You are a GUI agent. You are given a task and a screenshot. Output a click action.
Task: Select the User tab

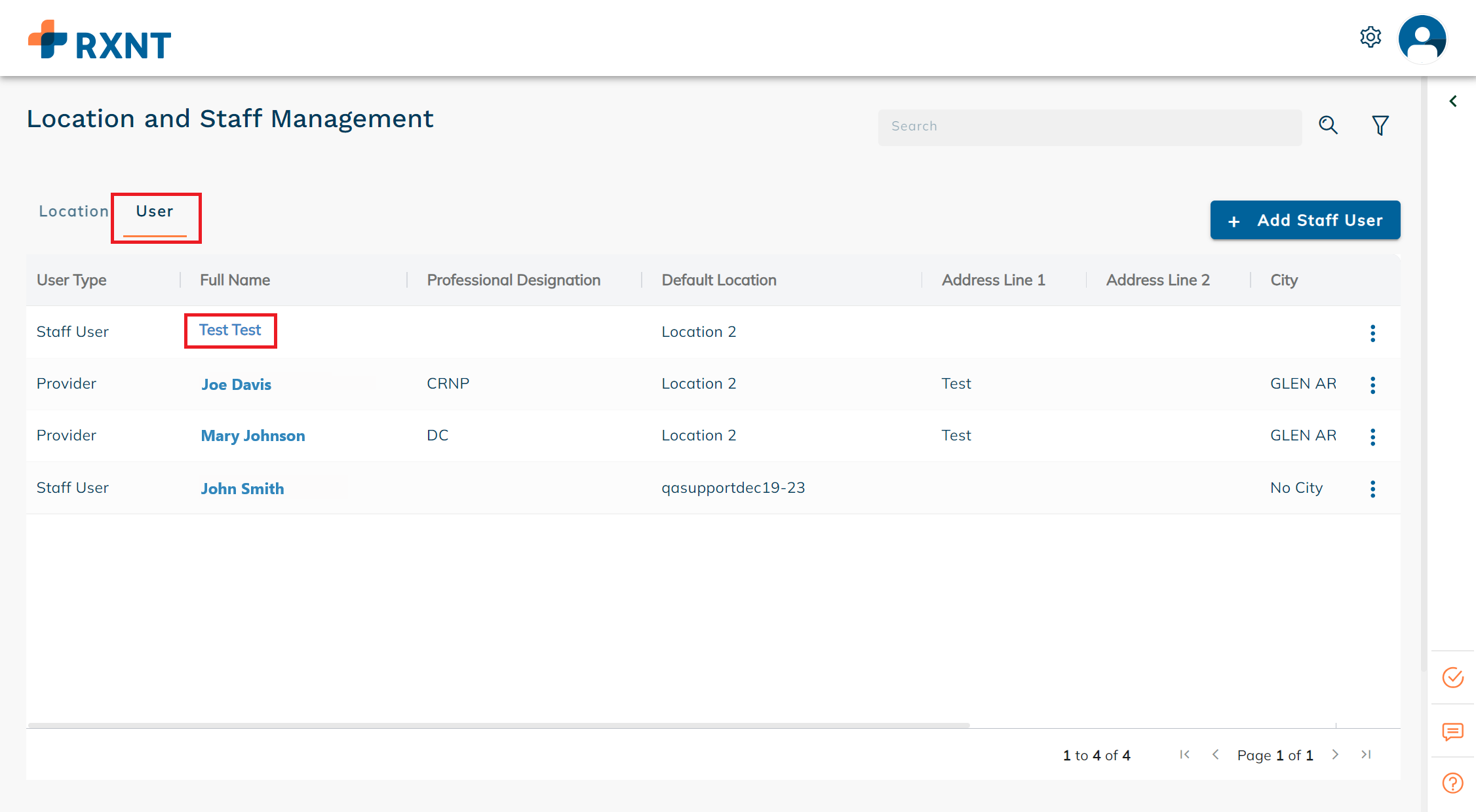point(155,212)
